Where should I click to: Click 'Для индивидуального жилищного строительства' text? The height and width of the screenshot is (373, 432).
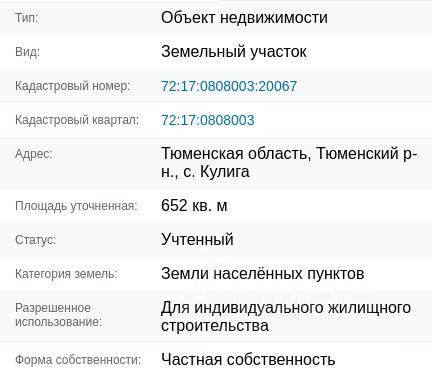[286, 317]
